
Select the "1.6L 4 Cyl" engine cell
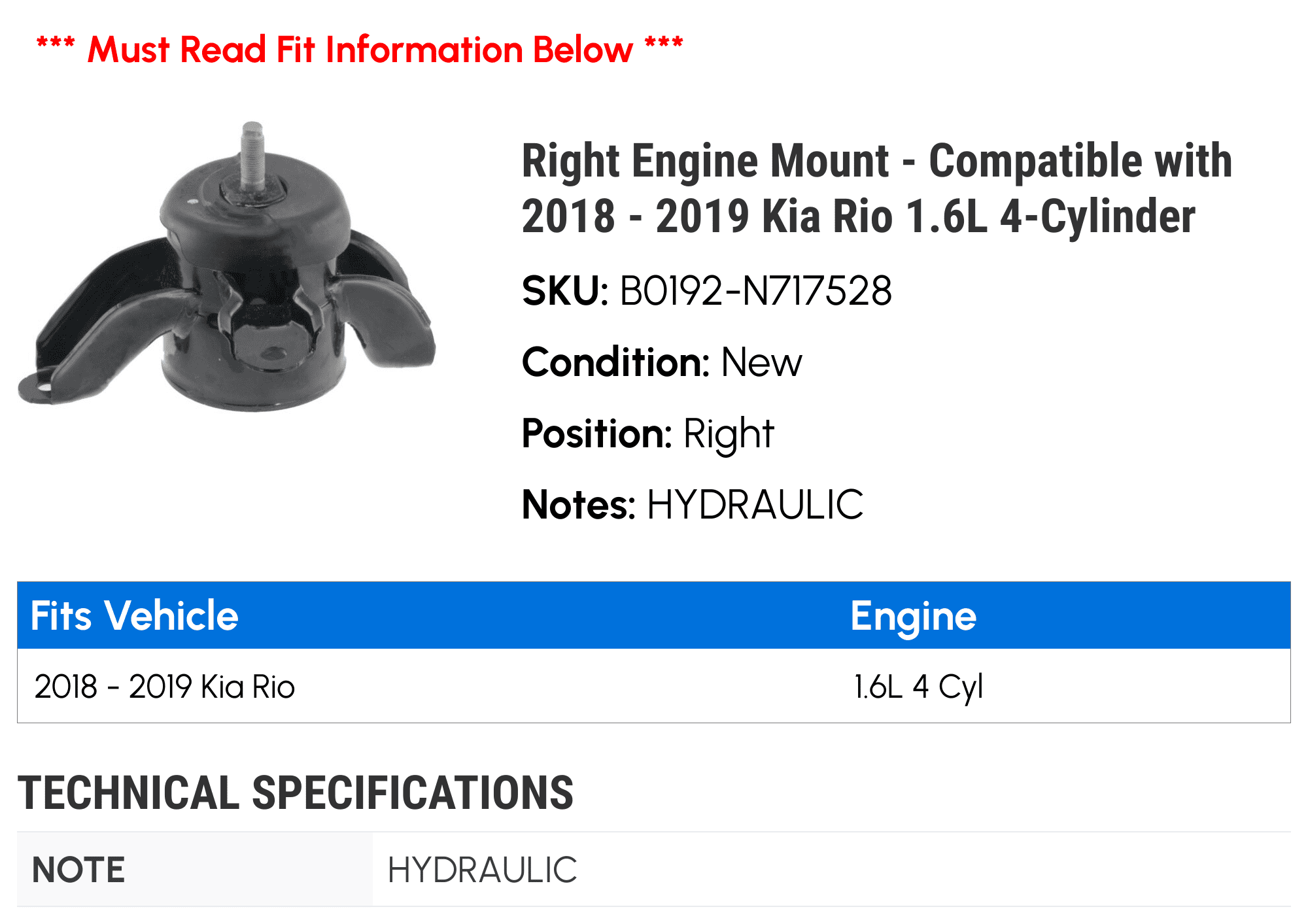click(x=918, y=687)
